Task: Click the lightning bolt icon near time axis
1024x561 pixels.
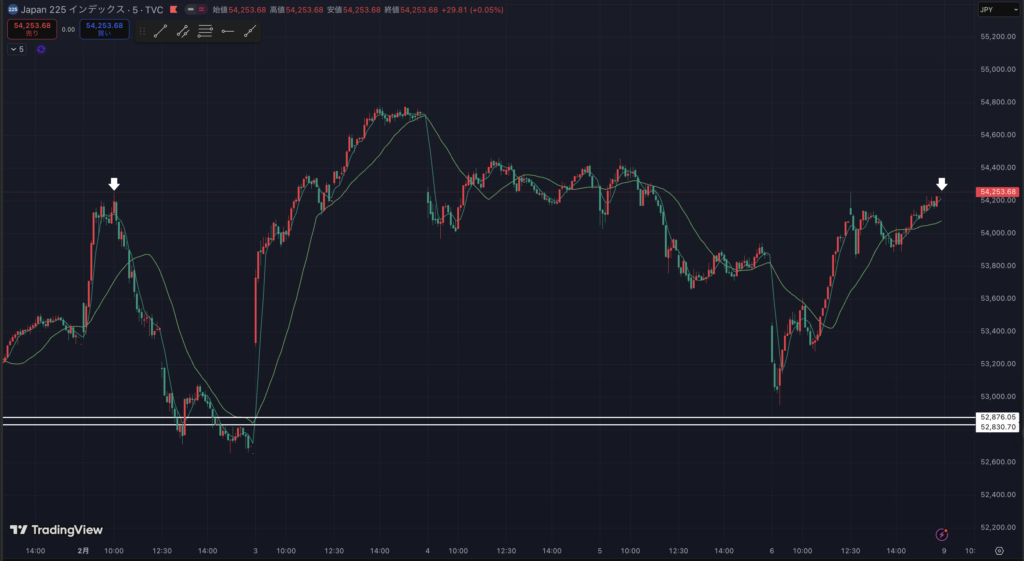Action: click(941, 536)
